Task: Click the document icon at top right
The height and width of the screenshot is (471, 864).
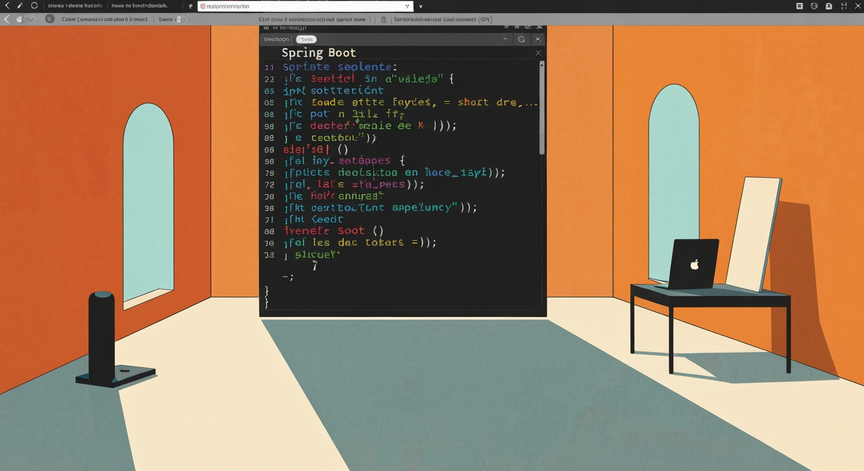Action: click(829, 6)
